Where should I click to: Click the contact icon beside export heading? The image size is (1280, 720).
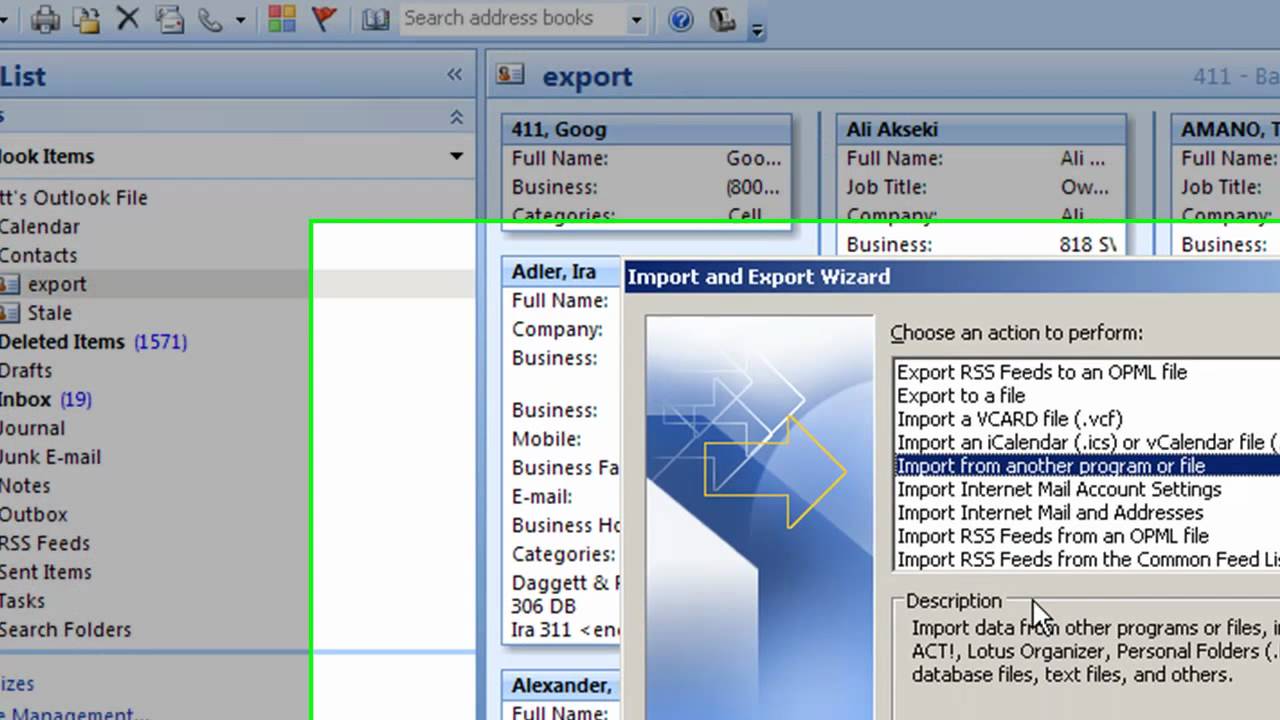[510, 75]
